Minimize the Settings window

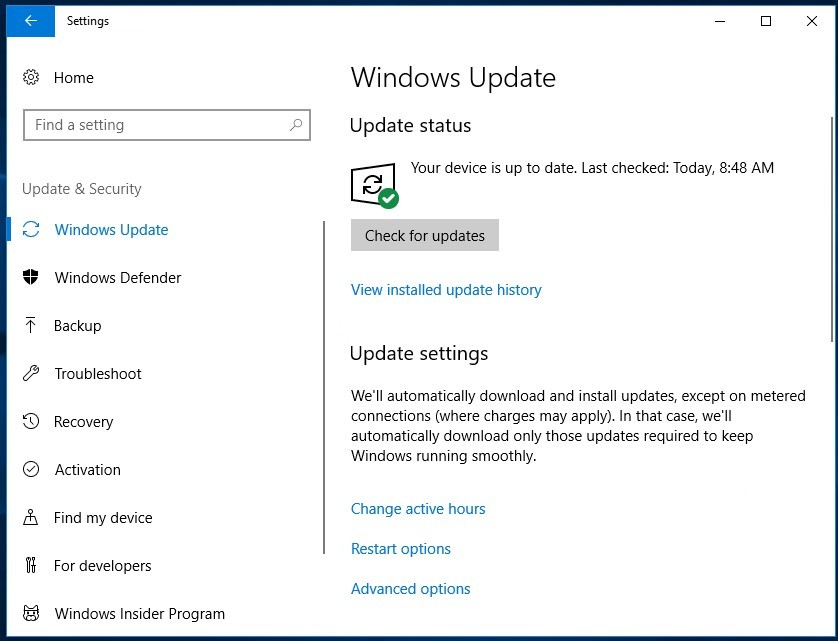pos(720,21)
